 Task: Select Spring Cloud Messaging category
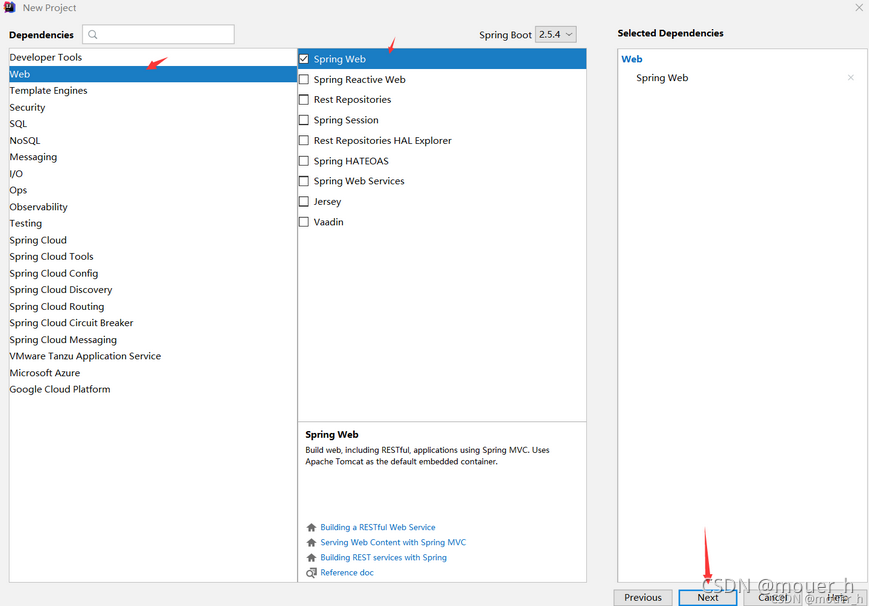tap(153, 339)
